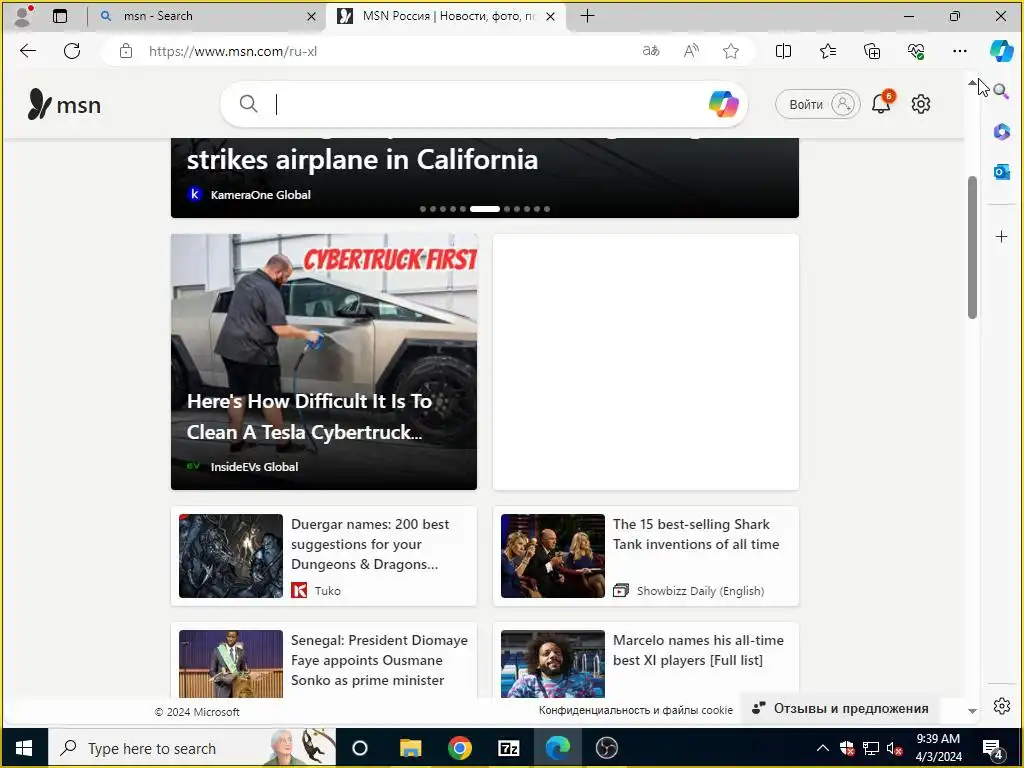Open Windows notification center icon
This screenshot has height=768, width=1024.
click(993, 748)
